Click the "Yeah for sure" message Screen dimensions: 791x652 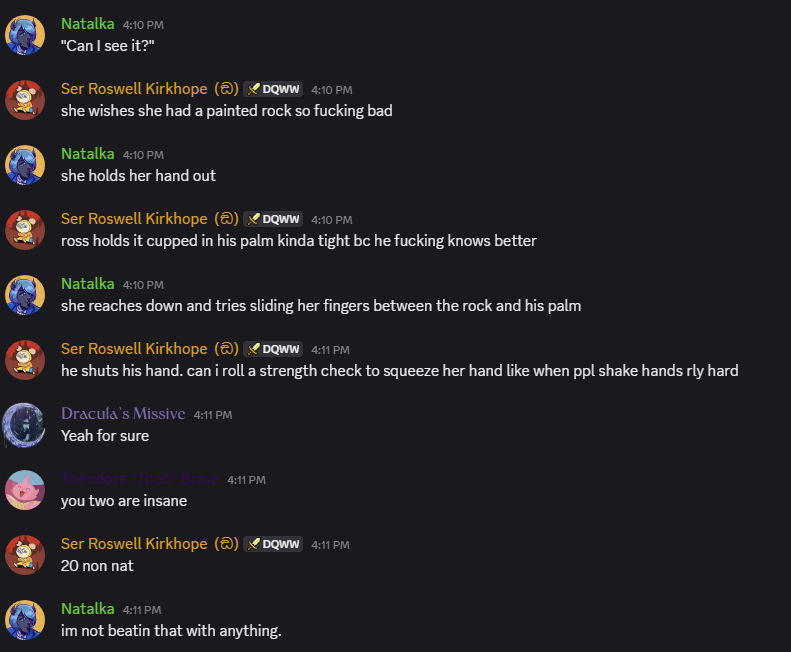(105, 435)
